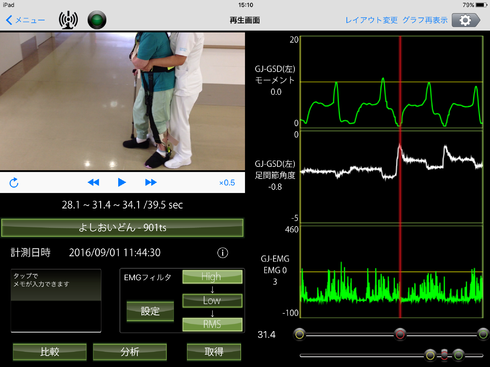Toggle the Low EMG filter
The image size is (490, 367).
212,300
